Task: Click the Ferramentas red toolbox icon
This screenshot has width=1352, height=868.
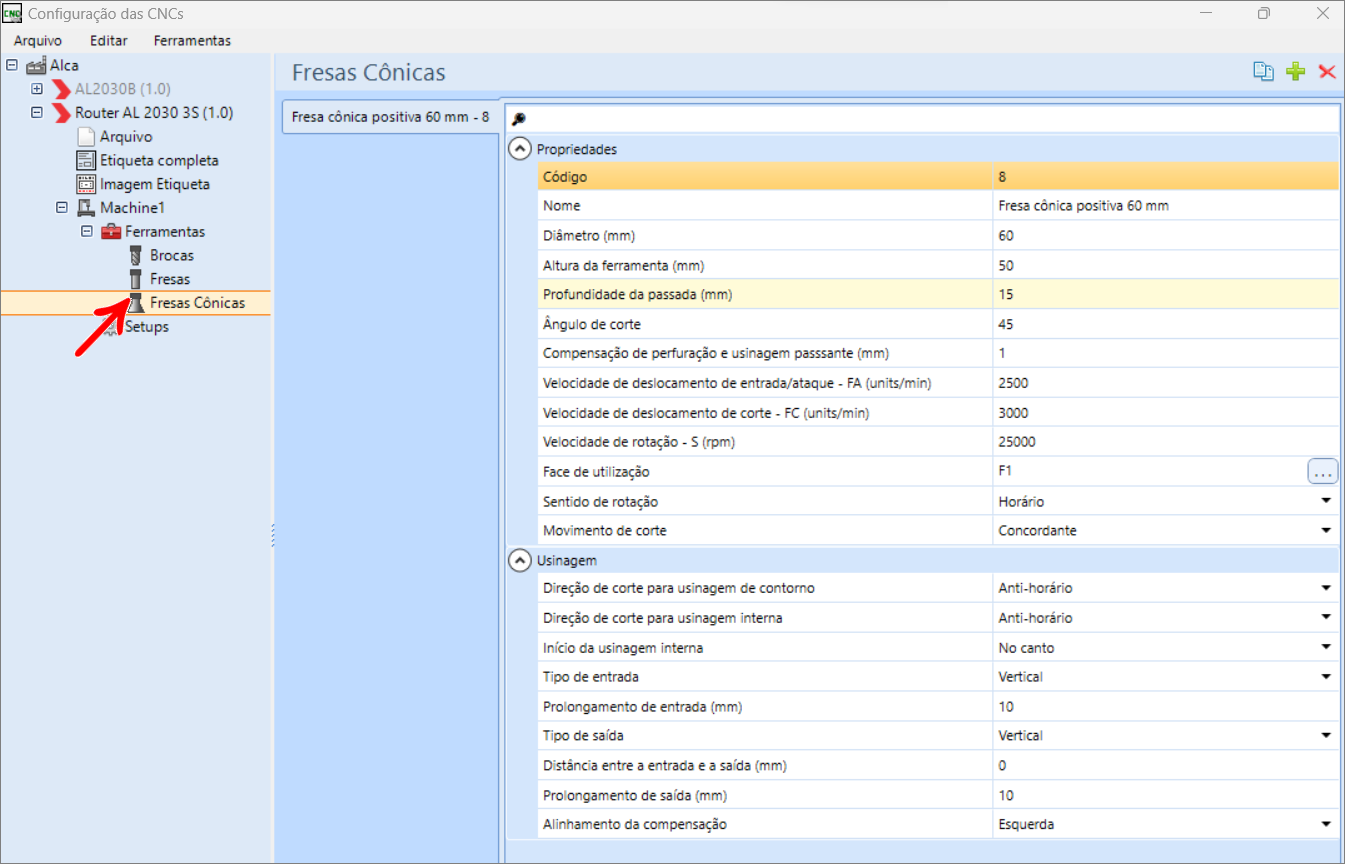Action: tap(111, 232)
